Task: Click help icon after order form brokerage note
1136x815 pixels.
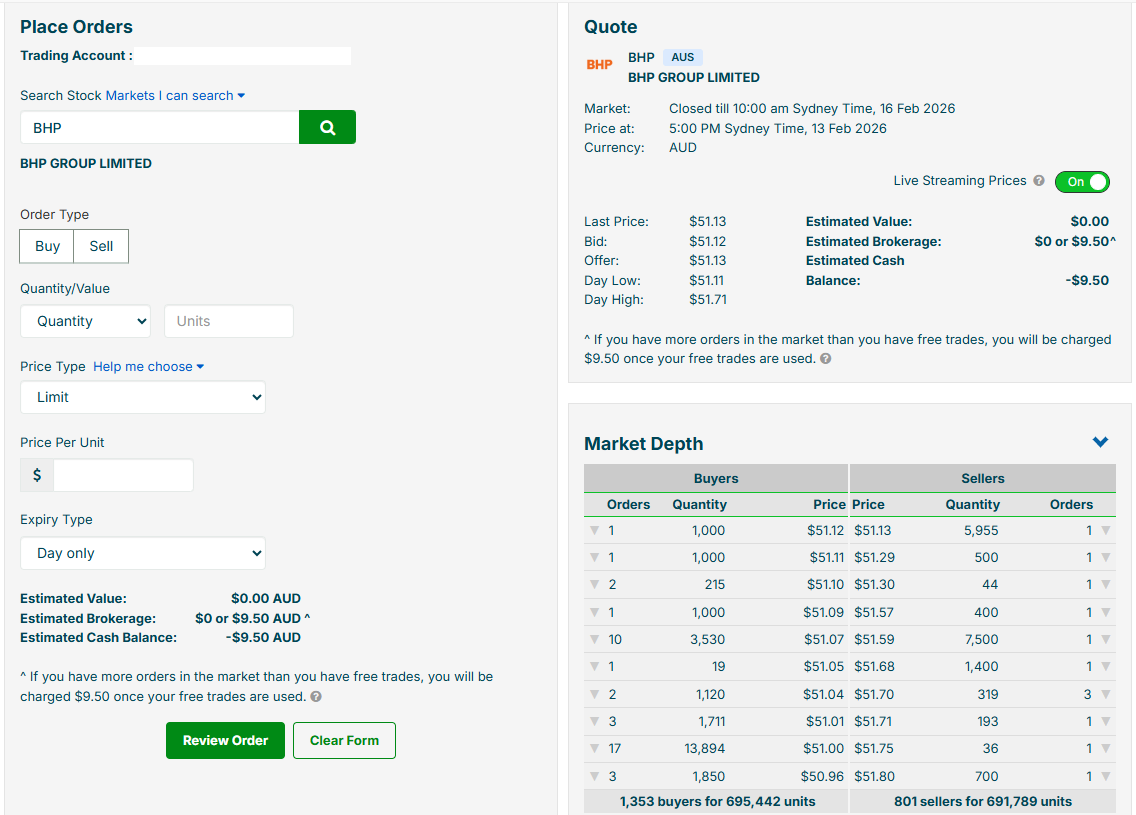Action: 316,697
